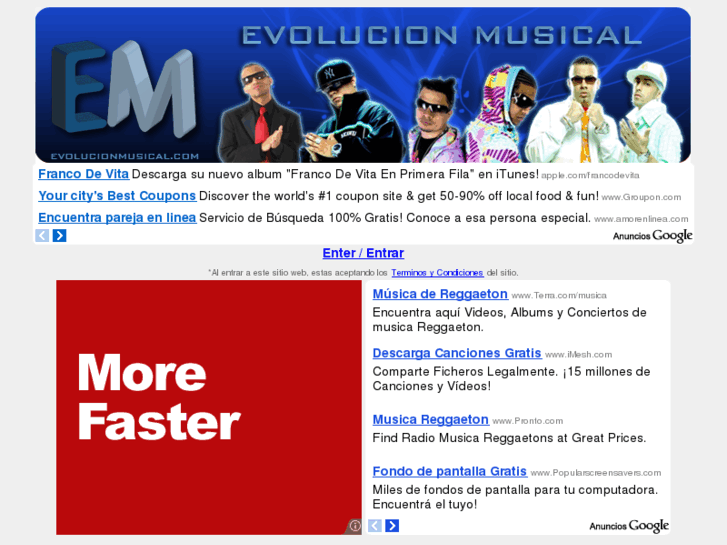The width and height of the screenshot is (727, 545).
Task: Click the ad info icon on red banner
Action: click(x=355, y=526)
